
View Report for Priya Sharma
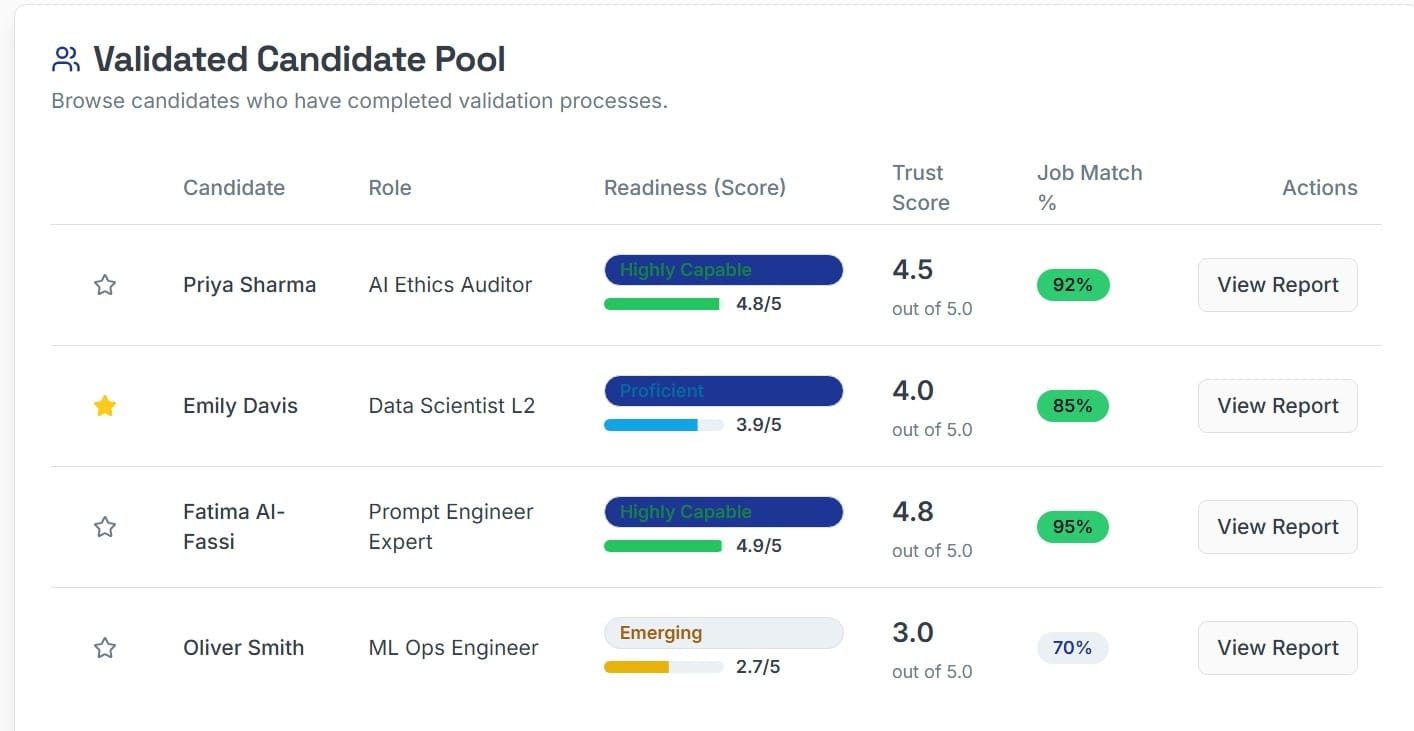(x=1277, y=284)
